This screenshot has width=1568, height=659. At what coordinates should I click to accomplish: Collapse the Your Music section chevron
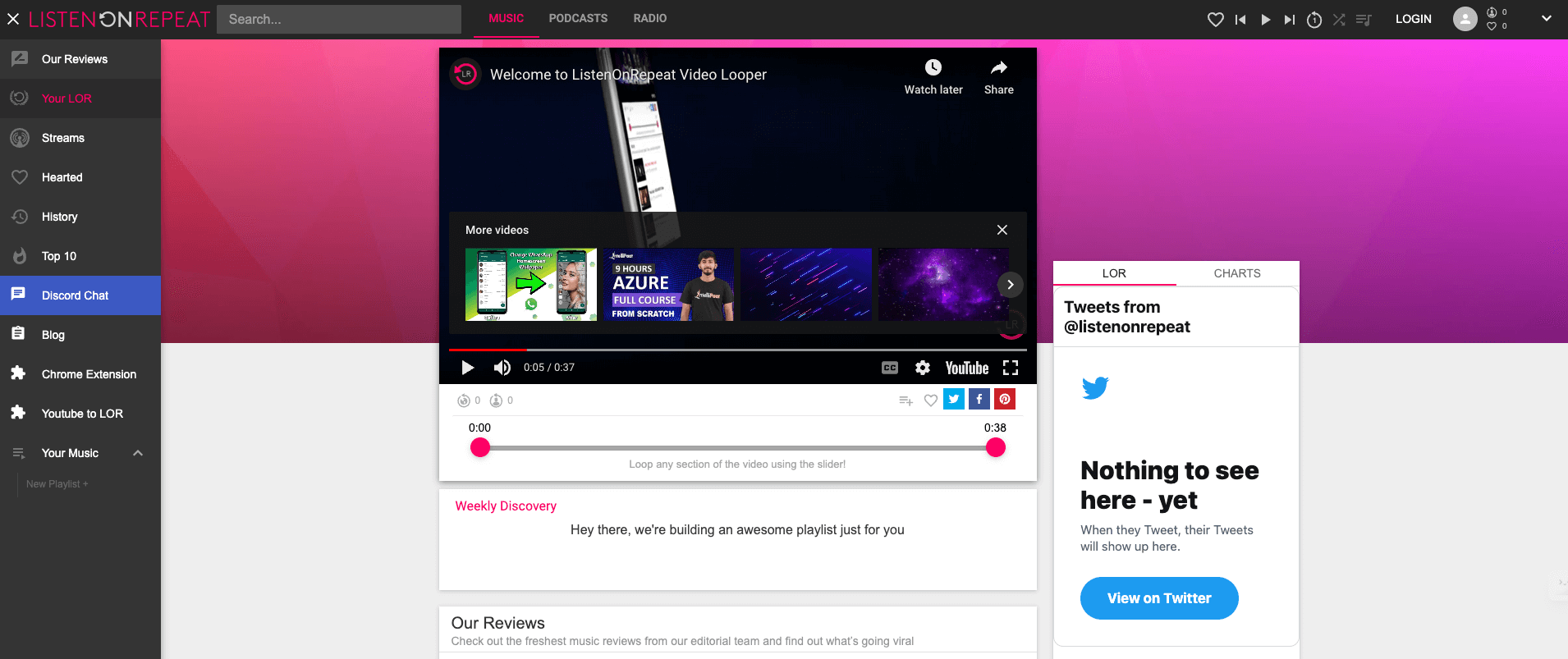[x=138, y=453]
